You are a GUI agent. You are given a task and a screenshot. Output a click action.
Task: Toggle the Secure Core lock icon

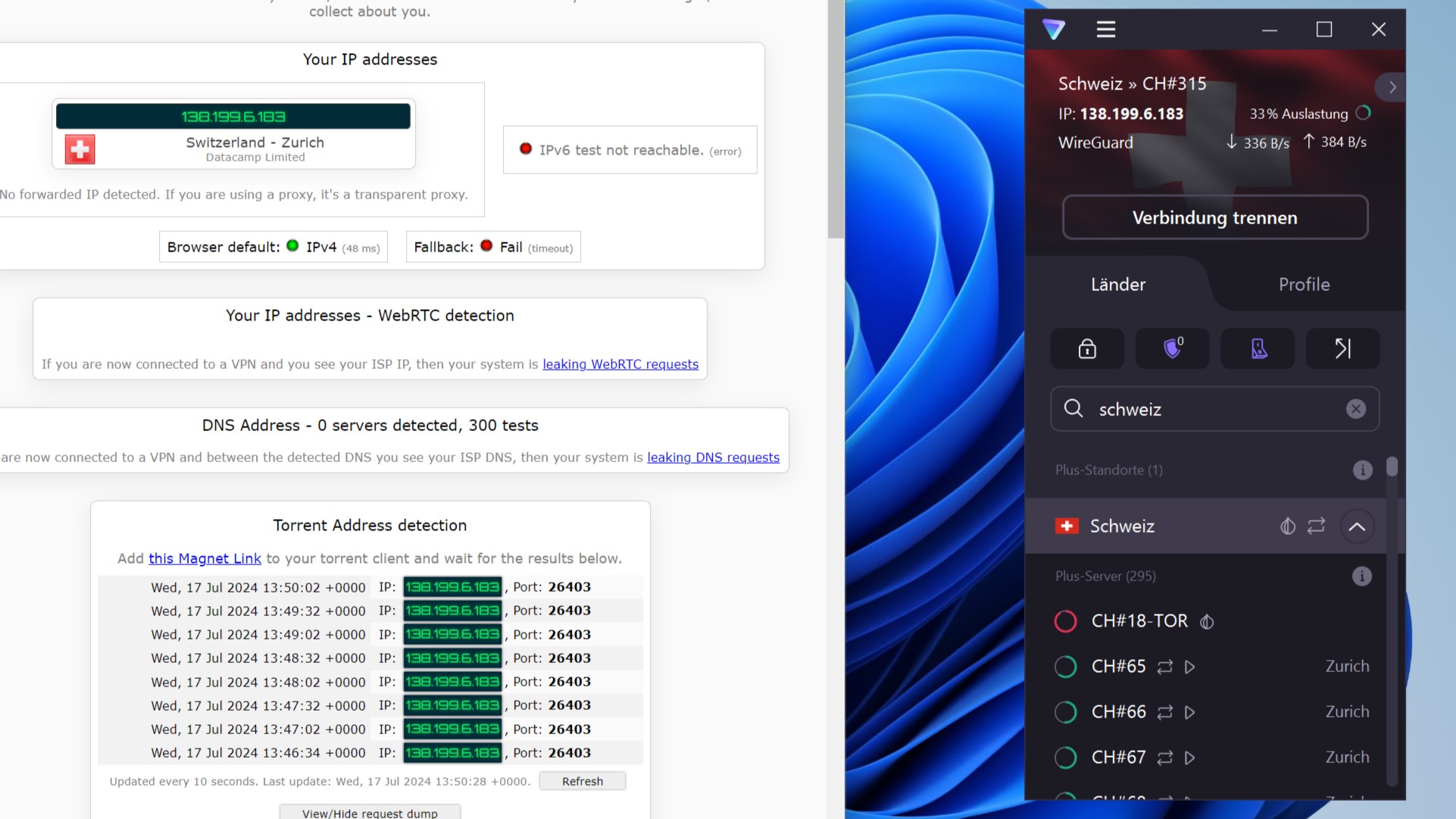pyautogui.click(x=1087, y=349)
